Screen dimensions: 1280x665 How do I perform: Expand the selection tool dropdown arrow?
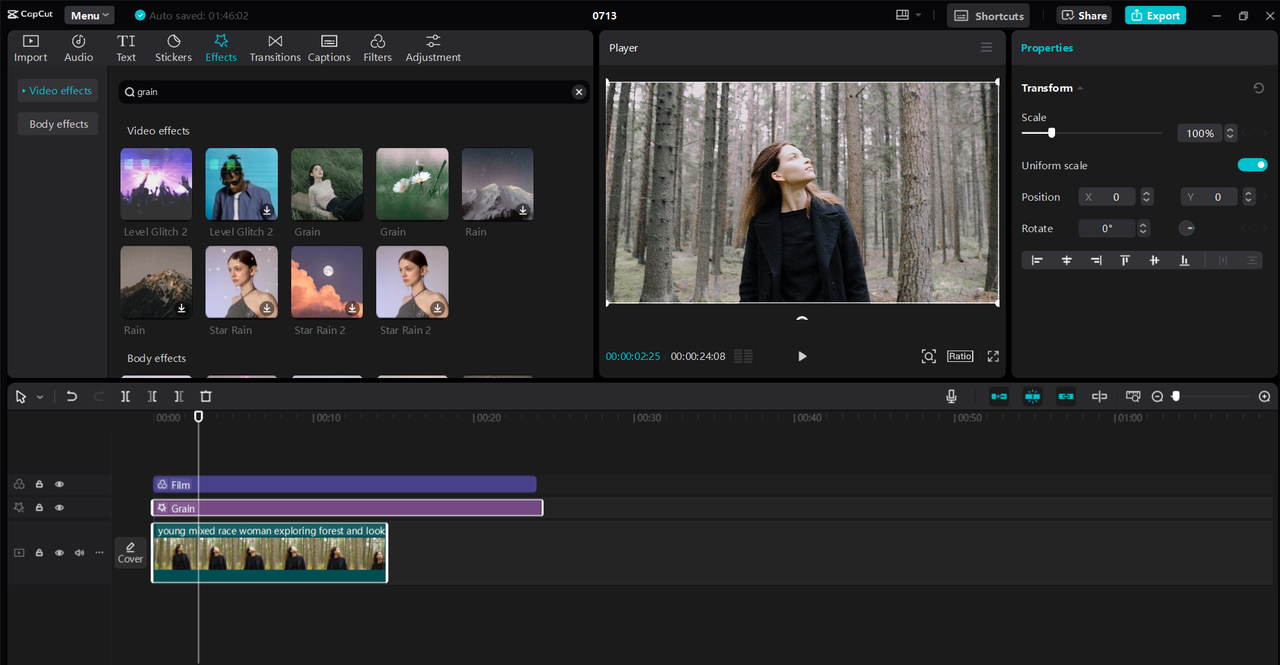40,397
